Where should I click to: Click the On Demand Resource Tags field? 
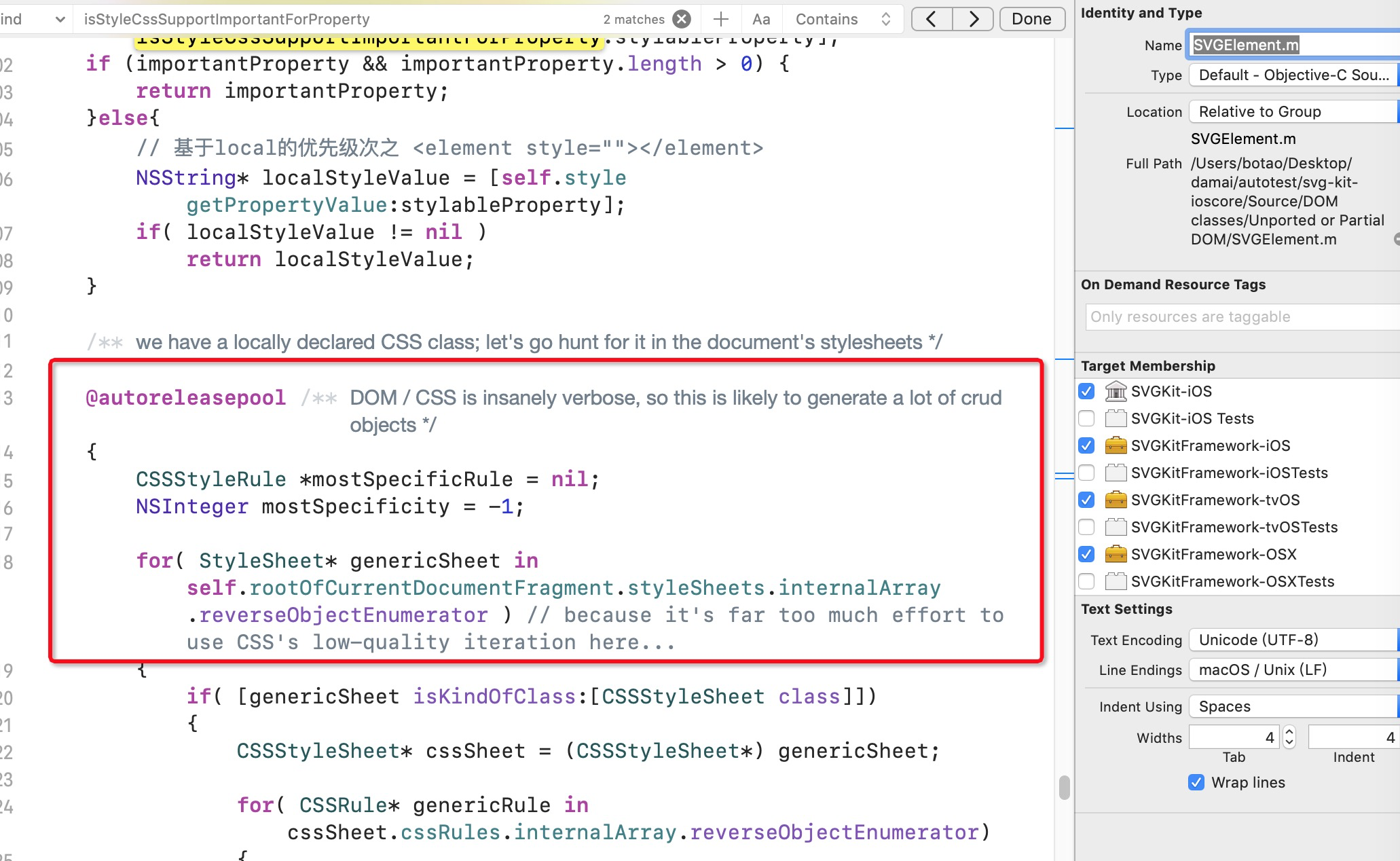(x=1242, y=316)
